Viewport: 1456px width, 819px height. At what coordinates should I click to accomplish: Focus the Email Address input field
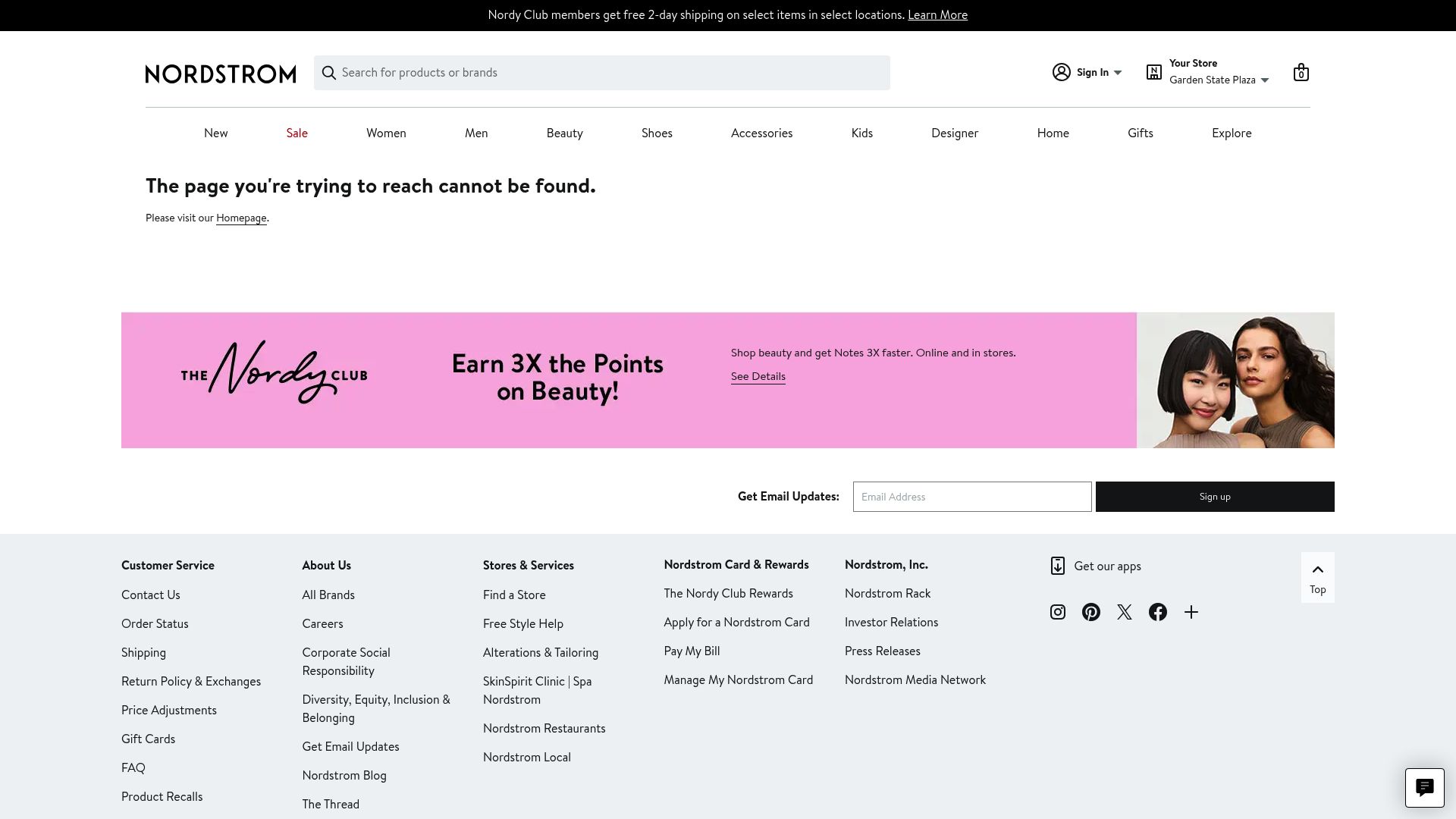[x=972, y=497]
